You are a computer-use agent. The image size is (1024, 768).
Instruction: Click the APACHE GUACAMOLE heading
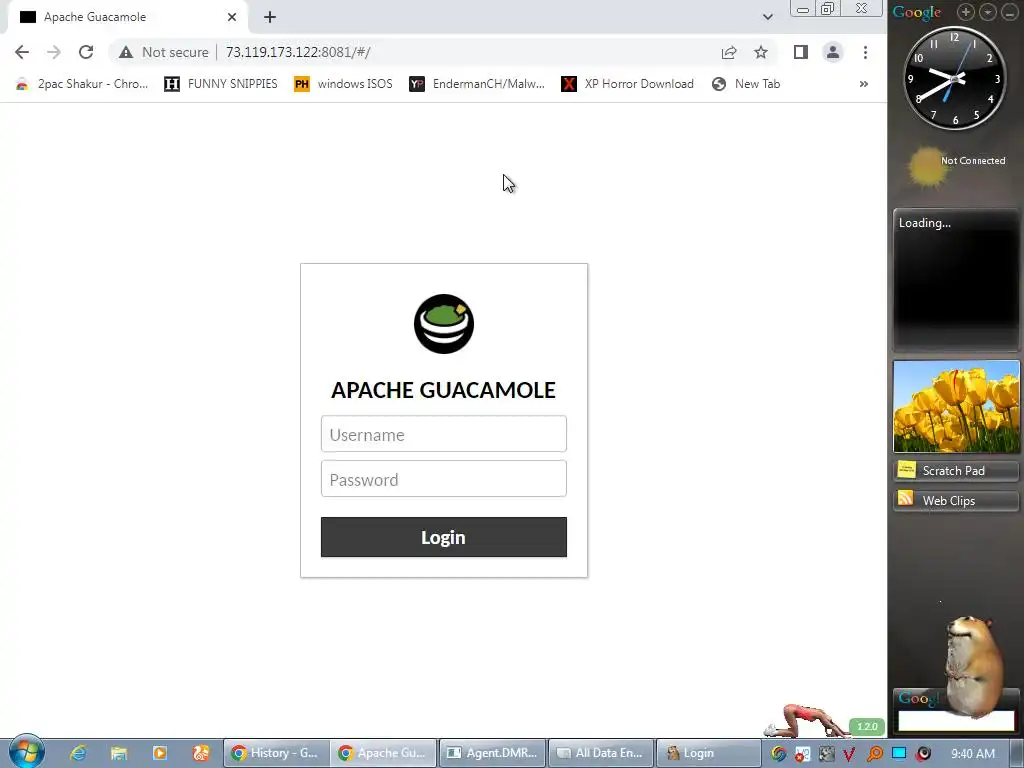pos(443,390)
